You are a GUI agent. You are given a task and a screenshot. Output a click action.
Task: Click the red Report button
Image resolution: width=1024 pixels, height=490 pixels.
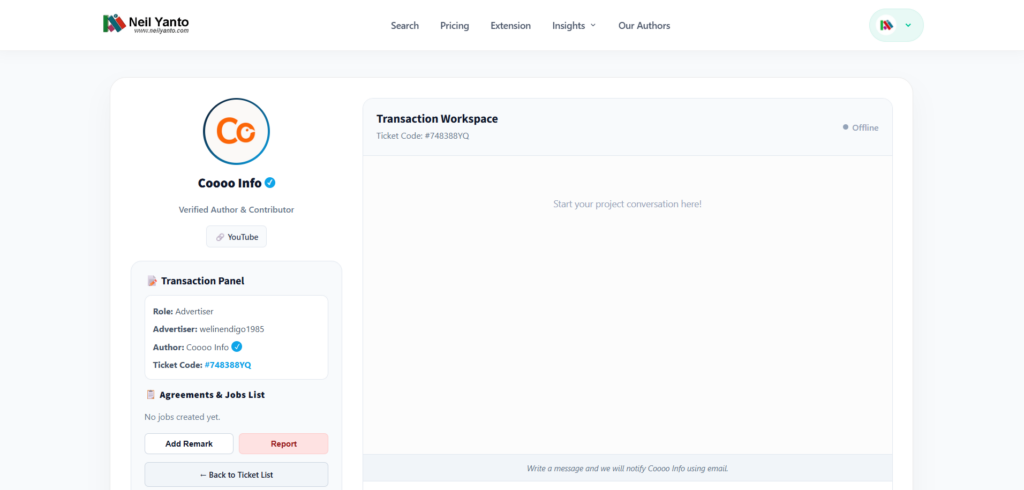[x=283, y=444]
